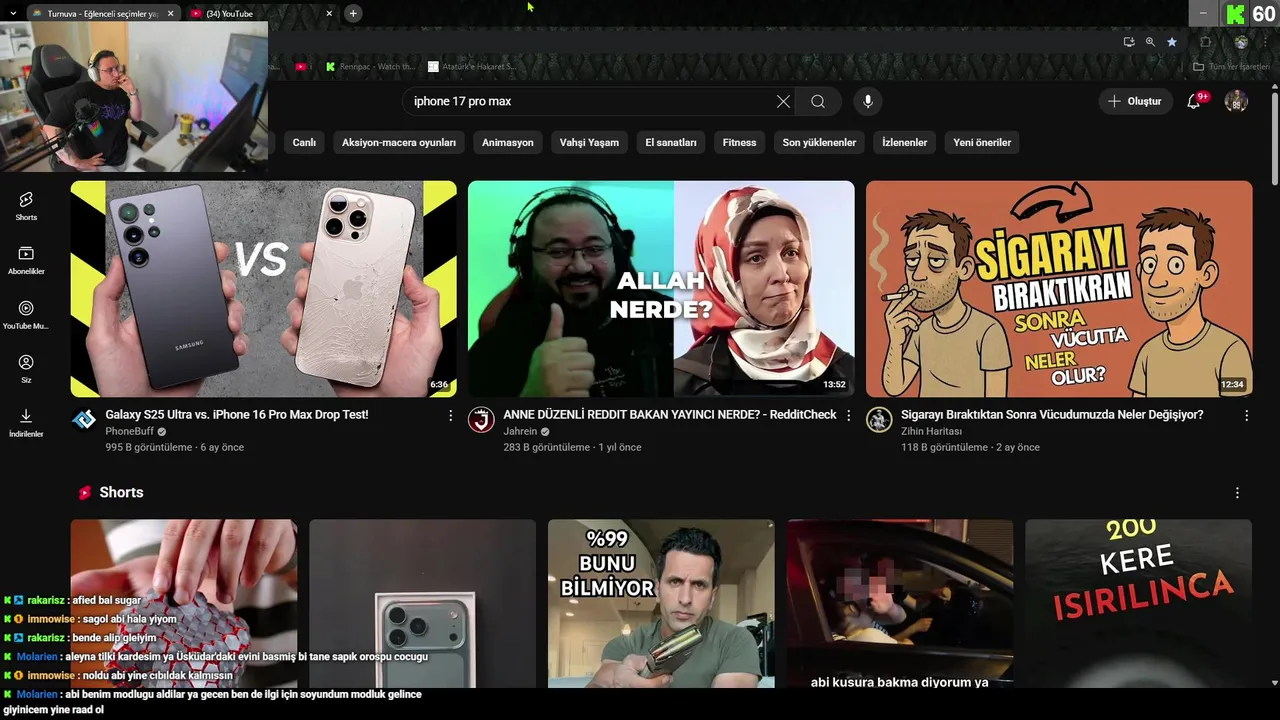Open the PhoneBuff channel avatar

[85, 420]
